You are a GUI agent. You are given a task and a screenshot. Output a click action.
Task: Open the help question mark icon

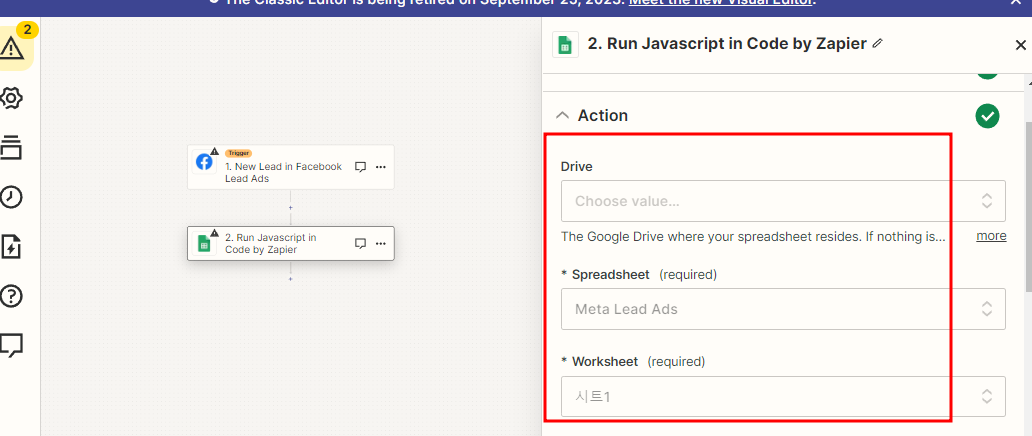coord(11,296)
